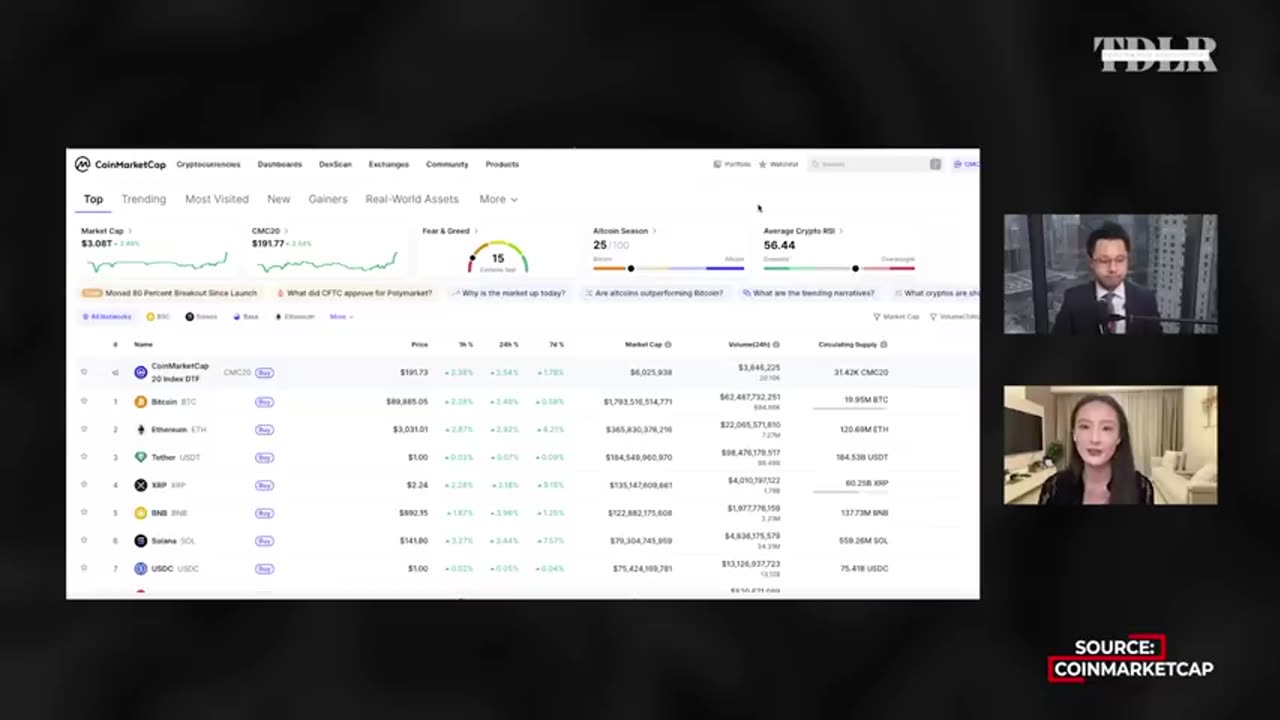Open the Cryptocurrencies menu
Image resolution: width=1280 pixels, height=720 pixels.
point(208,164)
